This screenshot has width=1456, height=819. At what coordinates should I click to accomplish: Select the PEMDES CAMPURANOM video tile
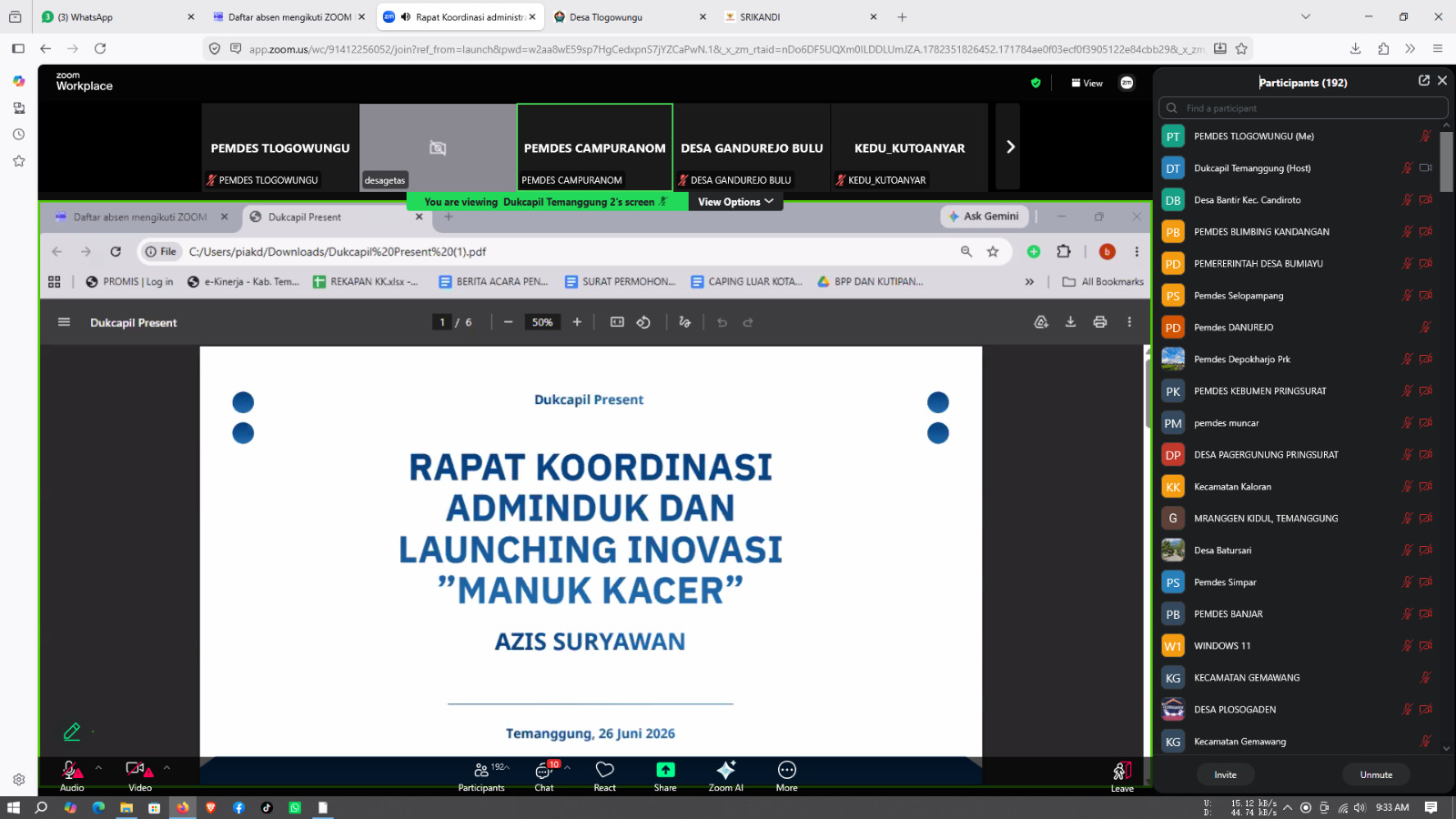(595, 147)
